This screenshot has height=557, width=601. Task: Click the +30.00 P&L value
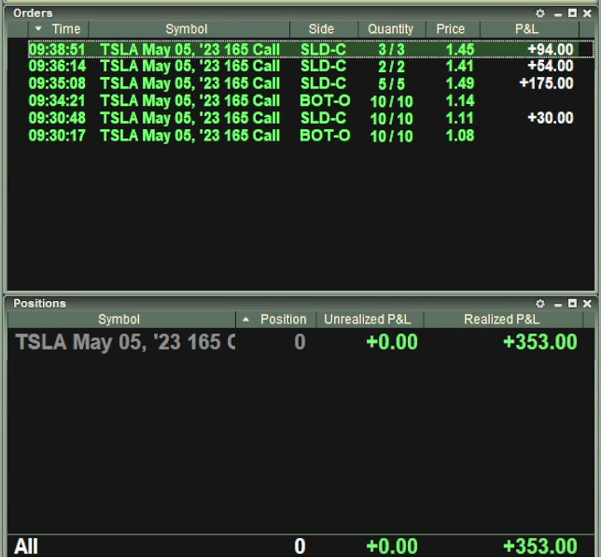click(550, 118)
